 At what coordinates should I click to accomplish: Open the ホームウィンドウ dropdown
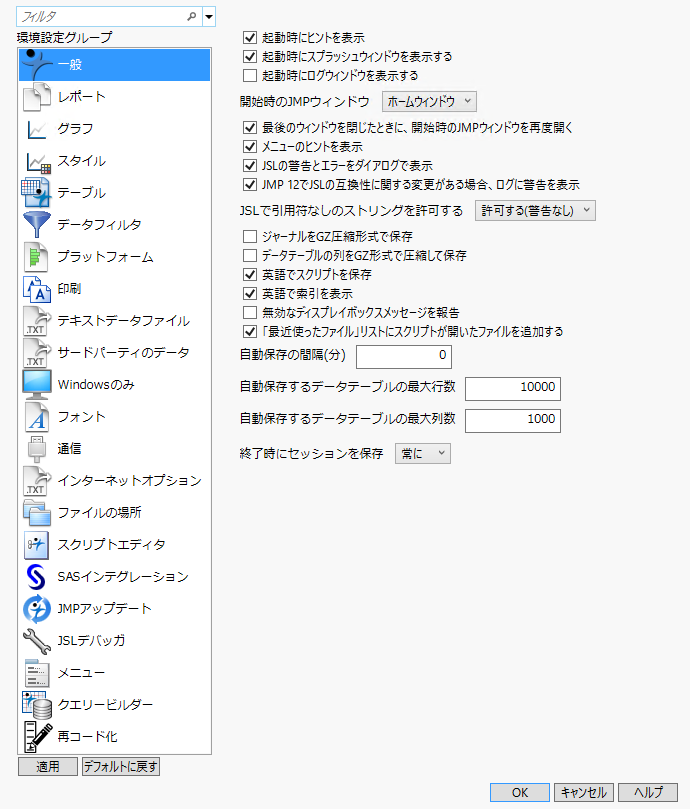click(429, 102)
